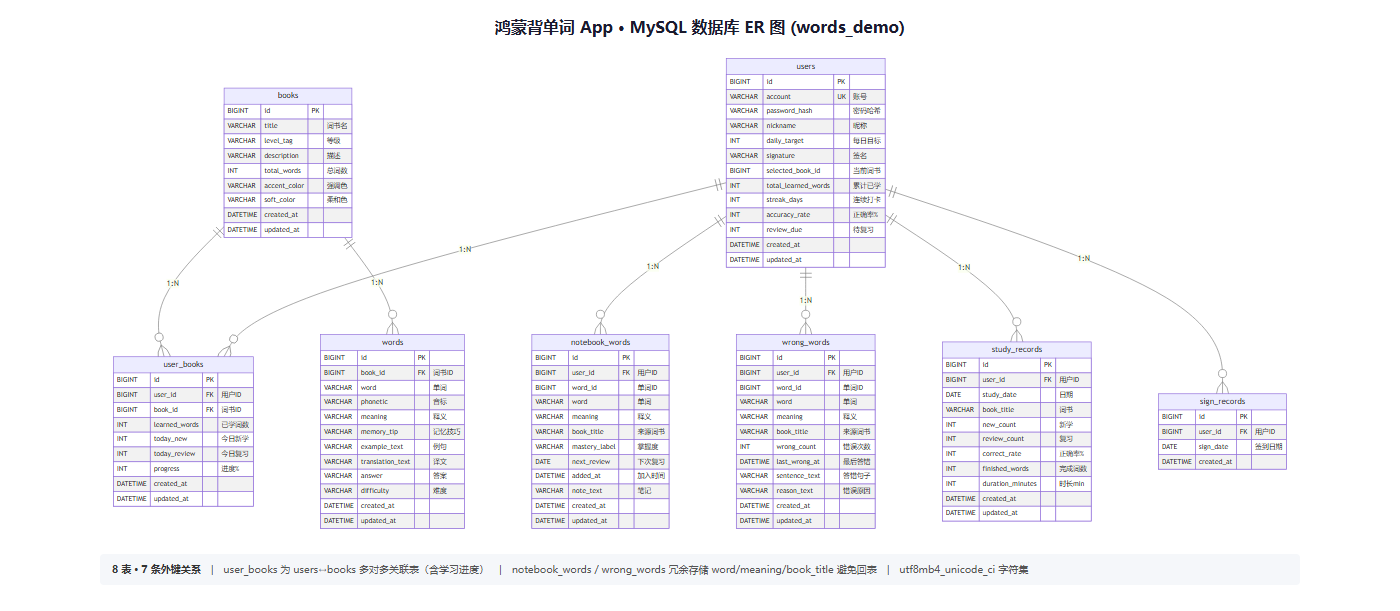
Task: Click the "accent_color" column in books
Action: coord(288,185)
